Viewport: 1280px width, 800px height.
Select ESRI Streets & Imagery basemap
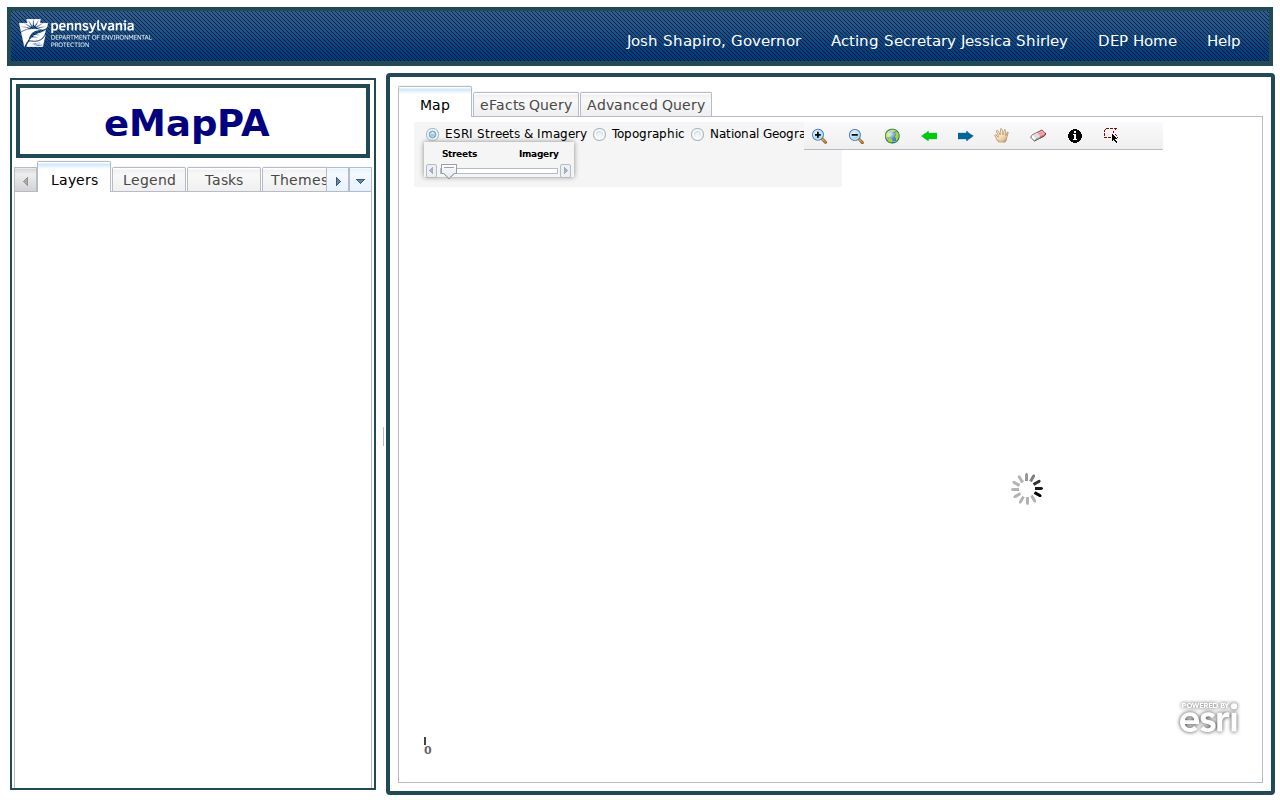[x=432, y=134]
